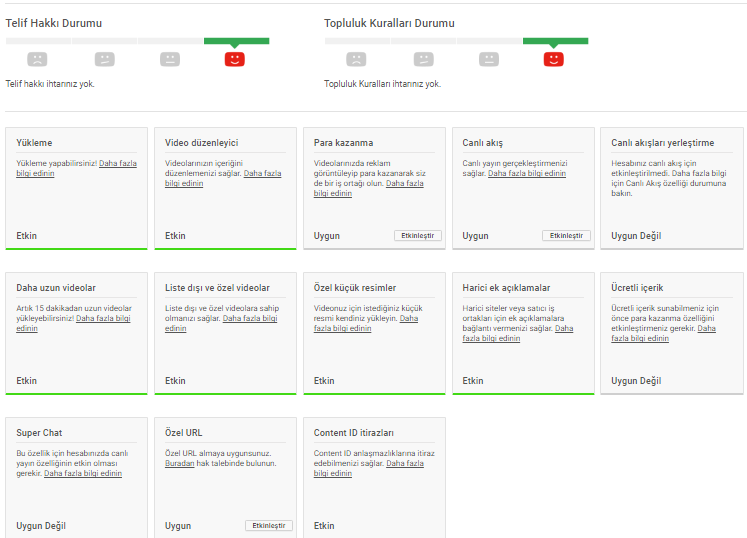Click the green bar of the copyright status indicator
The height and width of the screenshot is (538, 747).
(236, 41)
